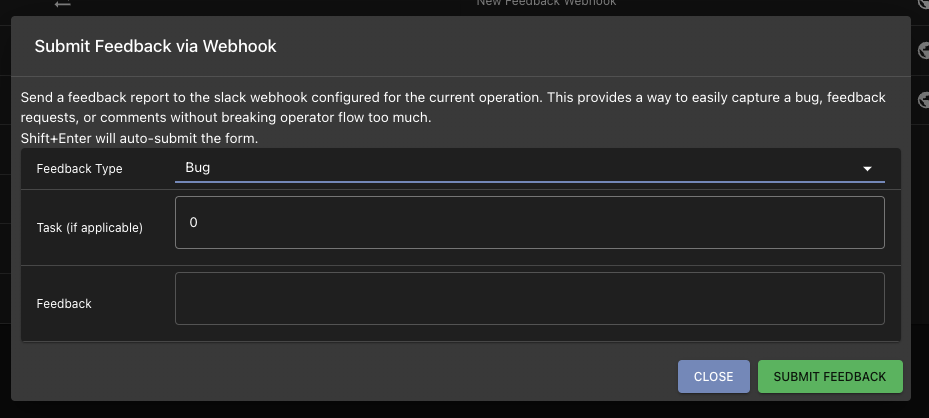929x418 pixels.
Task: Click the Feedback Type label
Action: (x=79, y=169)
